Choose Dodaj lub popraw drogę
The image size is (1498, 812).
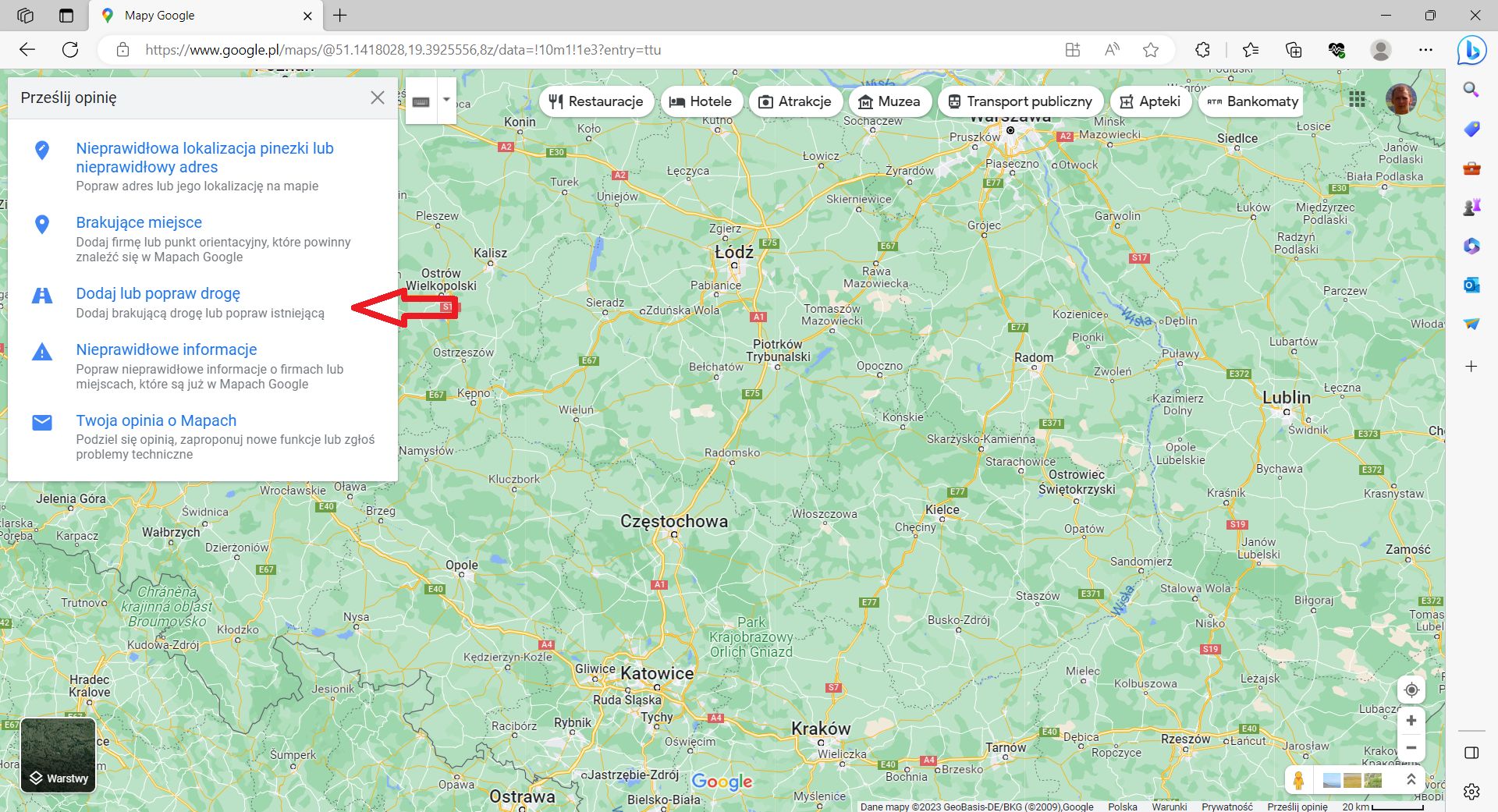click(x=158, y=293)
